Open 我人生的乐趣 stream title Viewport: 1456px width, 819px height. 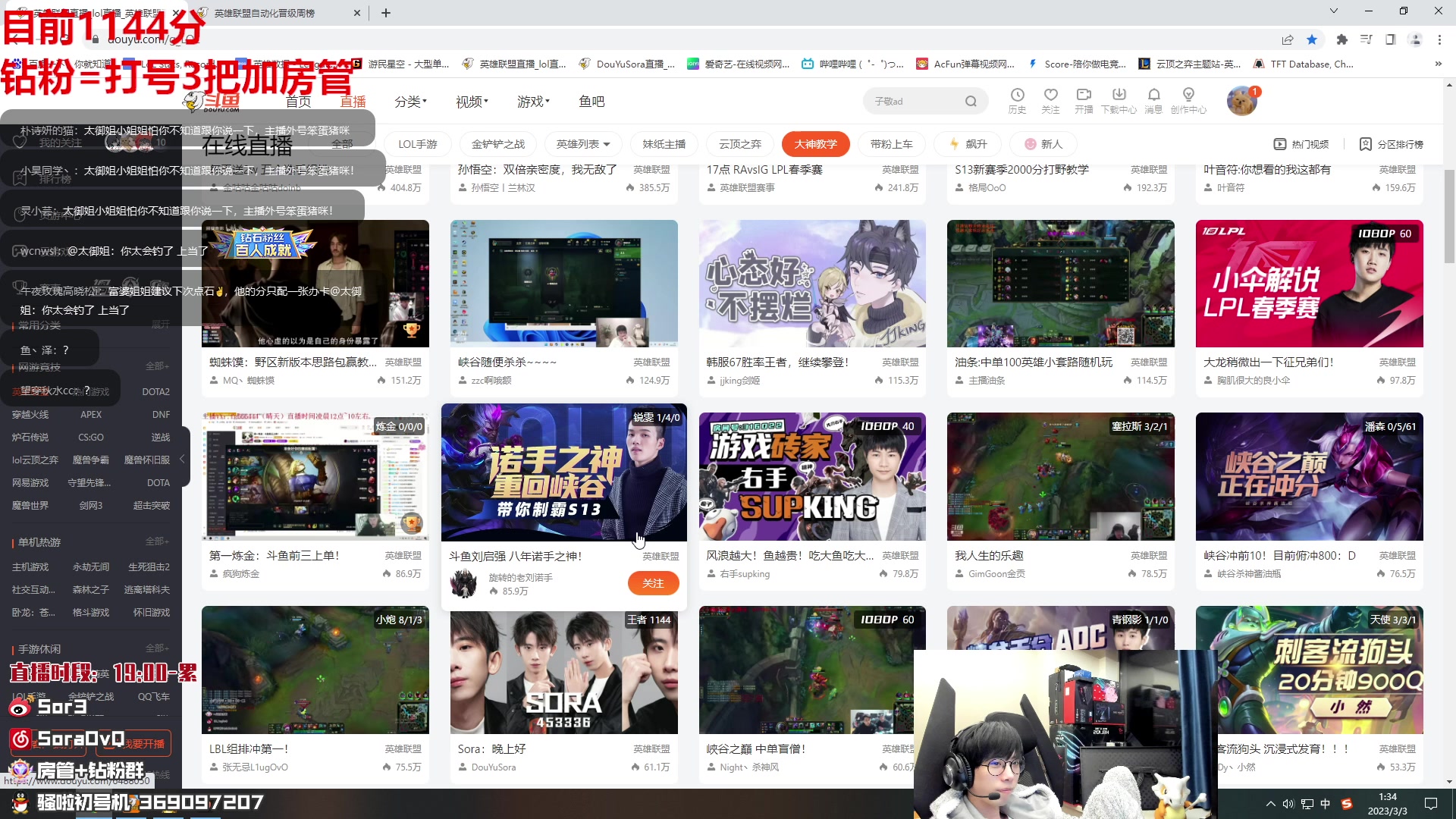[x=989, y=556]
